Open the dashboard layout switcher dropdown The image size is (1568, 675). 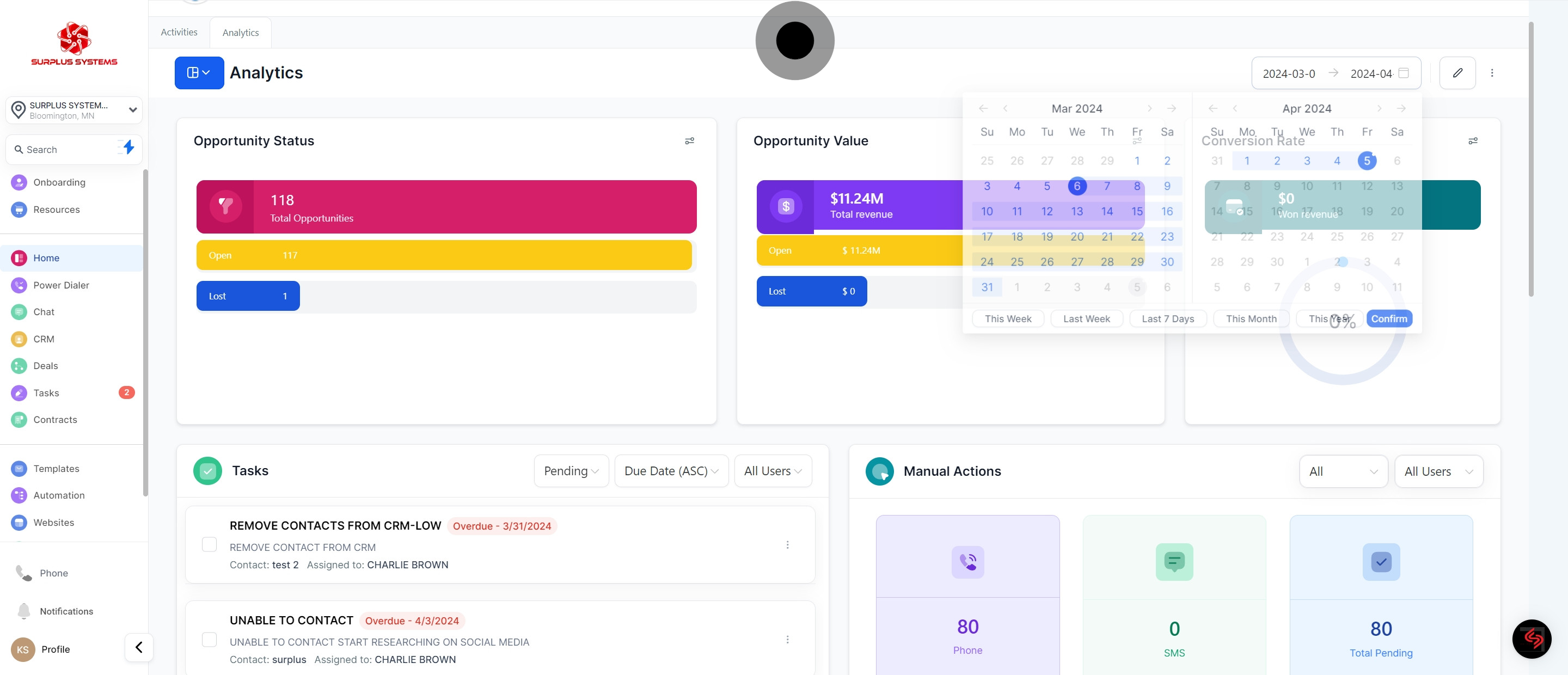(x=199, y=73)
